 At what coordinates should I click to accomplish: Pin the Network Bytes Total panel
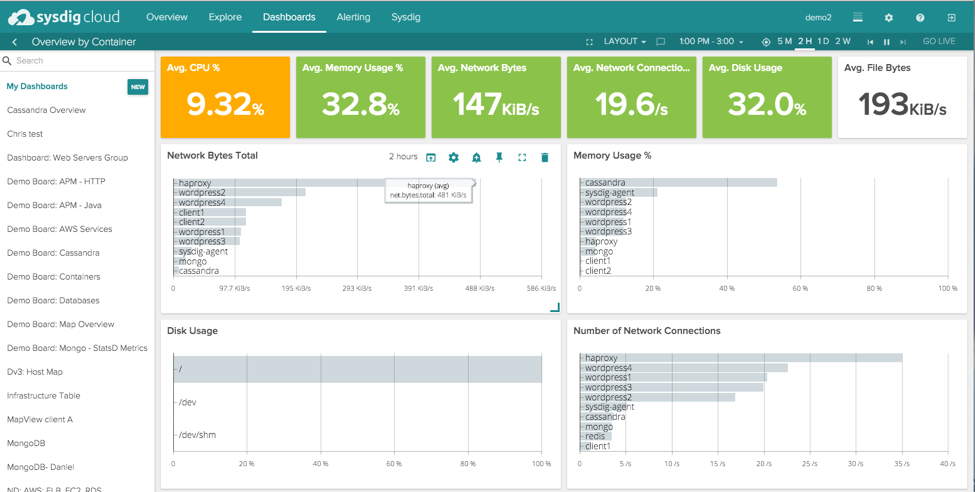click(x=499, y=157)
